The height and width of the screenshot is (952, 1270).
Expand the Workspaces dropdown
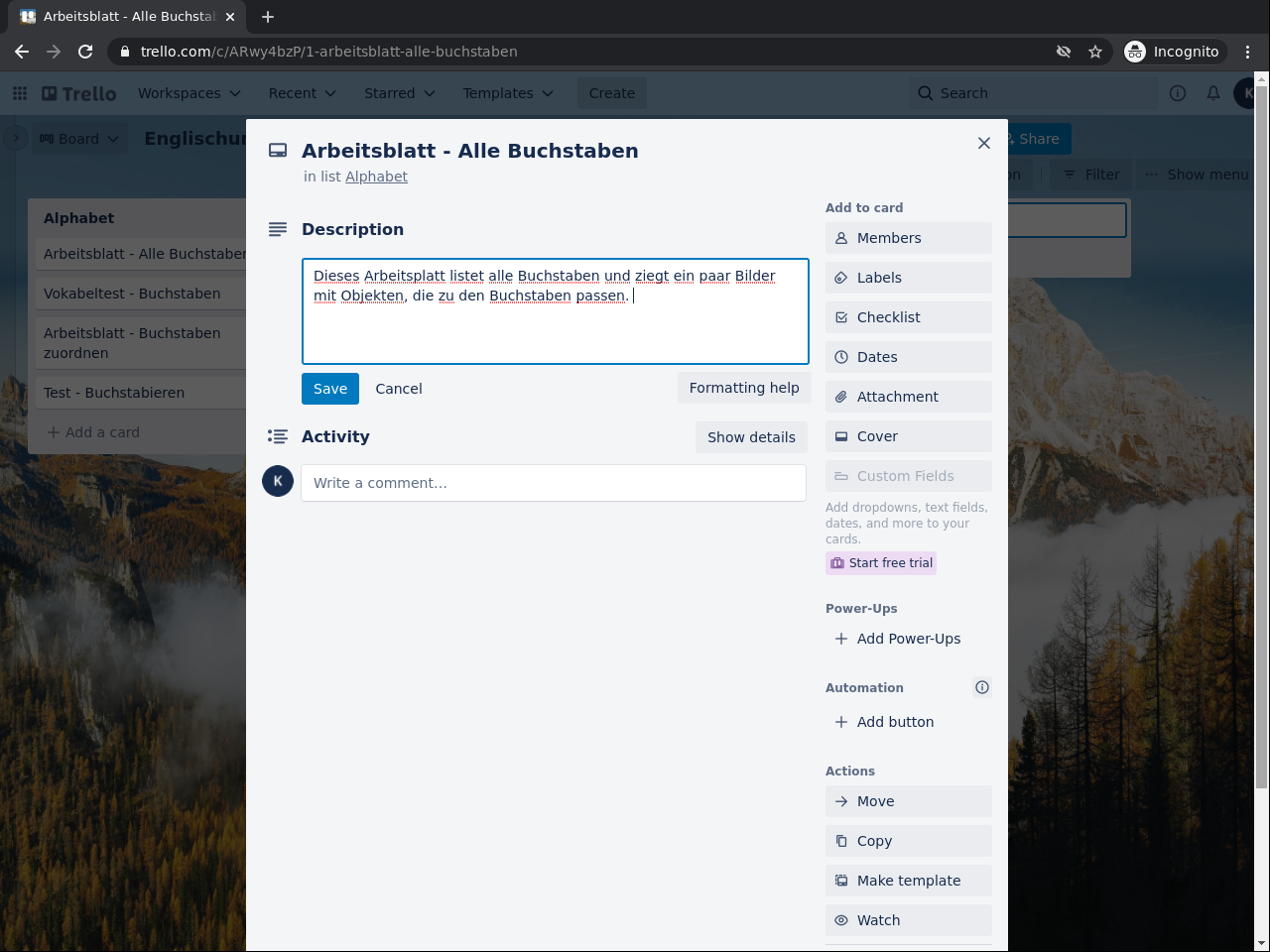click(x=189, y=93)
